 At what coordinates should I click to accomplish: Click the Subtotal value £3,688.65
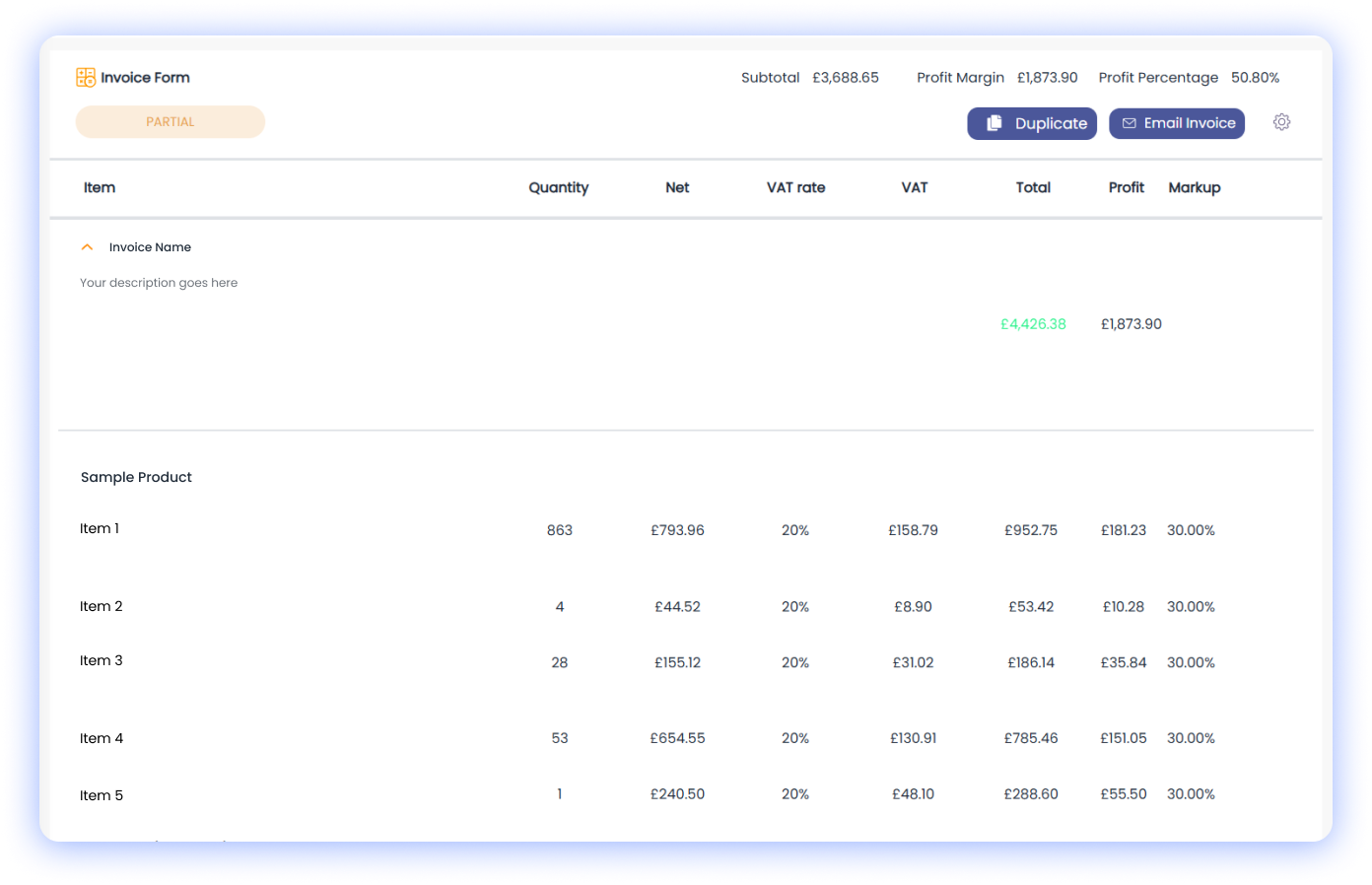(846, 78)
